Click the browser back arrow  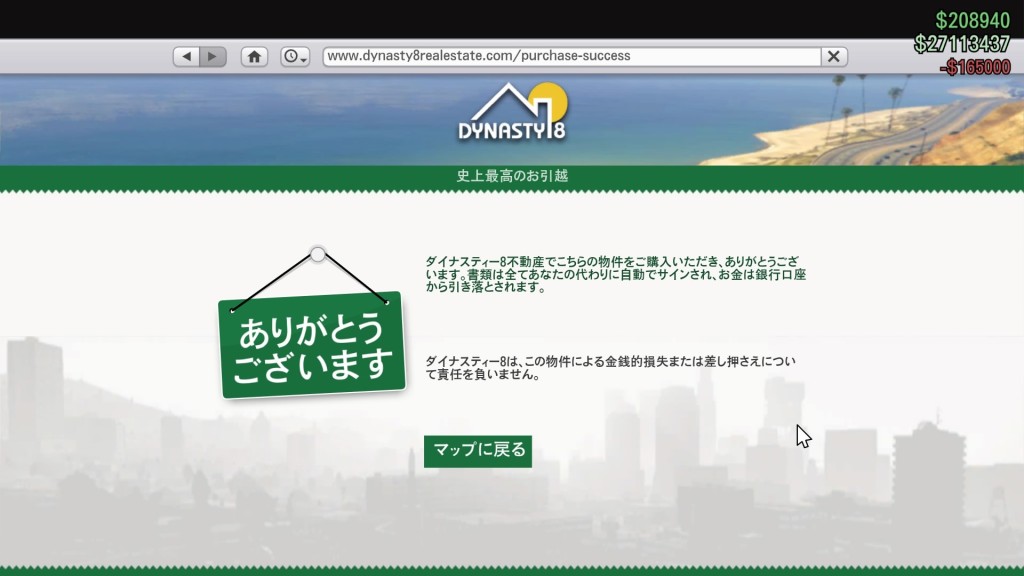(186, 57)
